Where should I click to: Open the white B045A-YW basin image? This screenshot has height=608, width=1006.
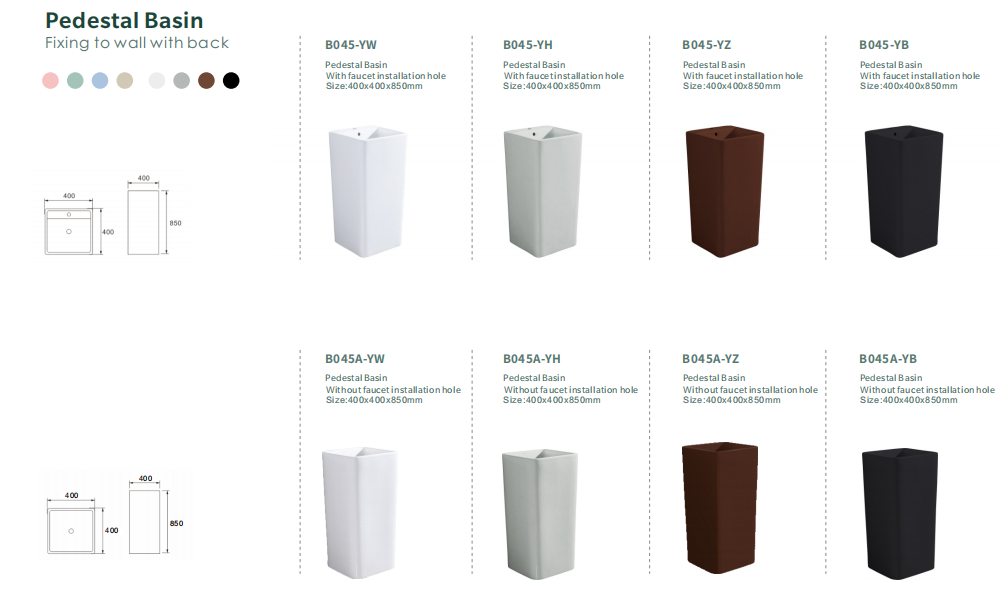click(359, 513)
